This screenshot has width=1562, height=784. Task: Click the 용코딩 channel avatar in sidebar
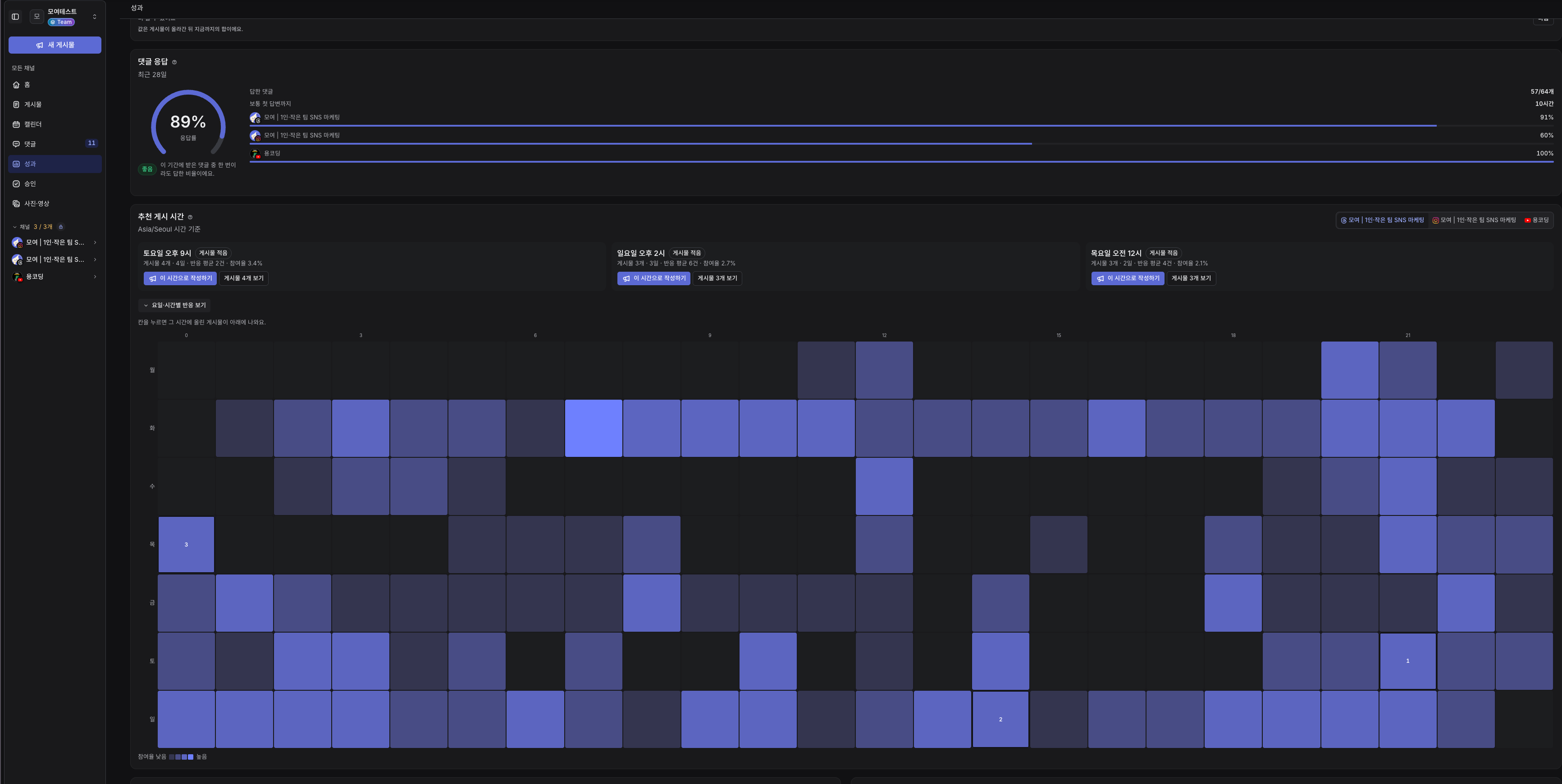pos(17,277)
